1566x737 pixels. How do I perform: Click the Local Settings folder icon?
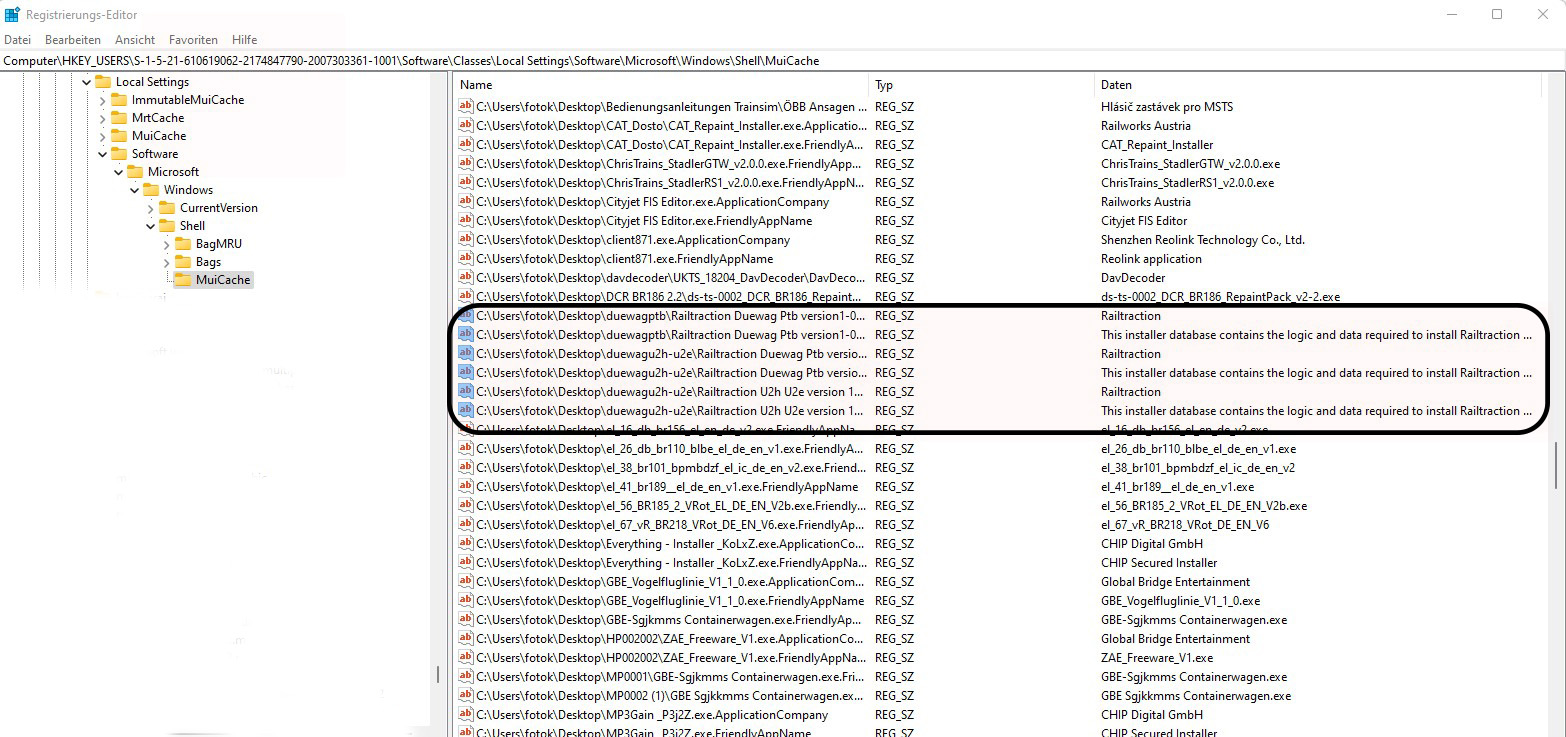pos(103,82)
